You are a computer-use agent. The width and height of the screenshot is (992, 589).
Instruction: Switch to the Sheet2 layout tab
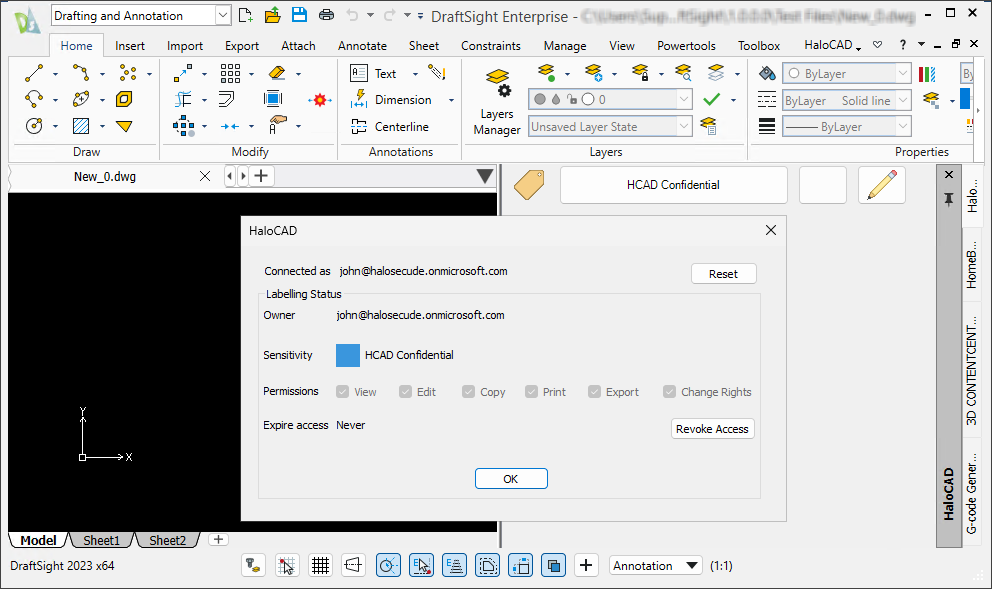pyautogui.click(x=167, y=540)
